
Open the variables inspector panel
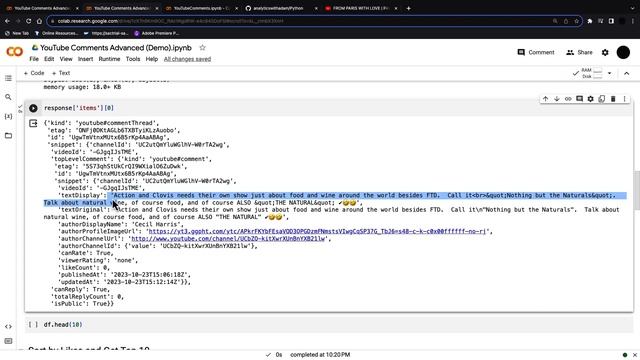[8, 116]
